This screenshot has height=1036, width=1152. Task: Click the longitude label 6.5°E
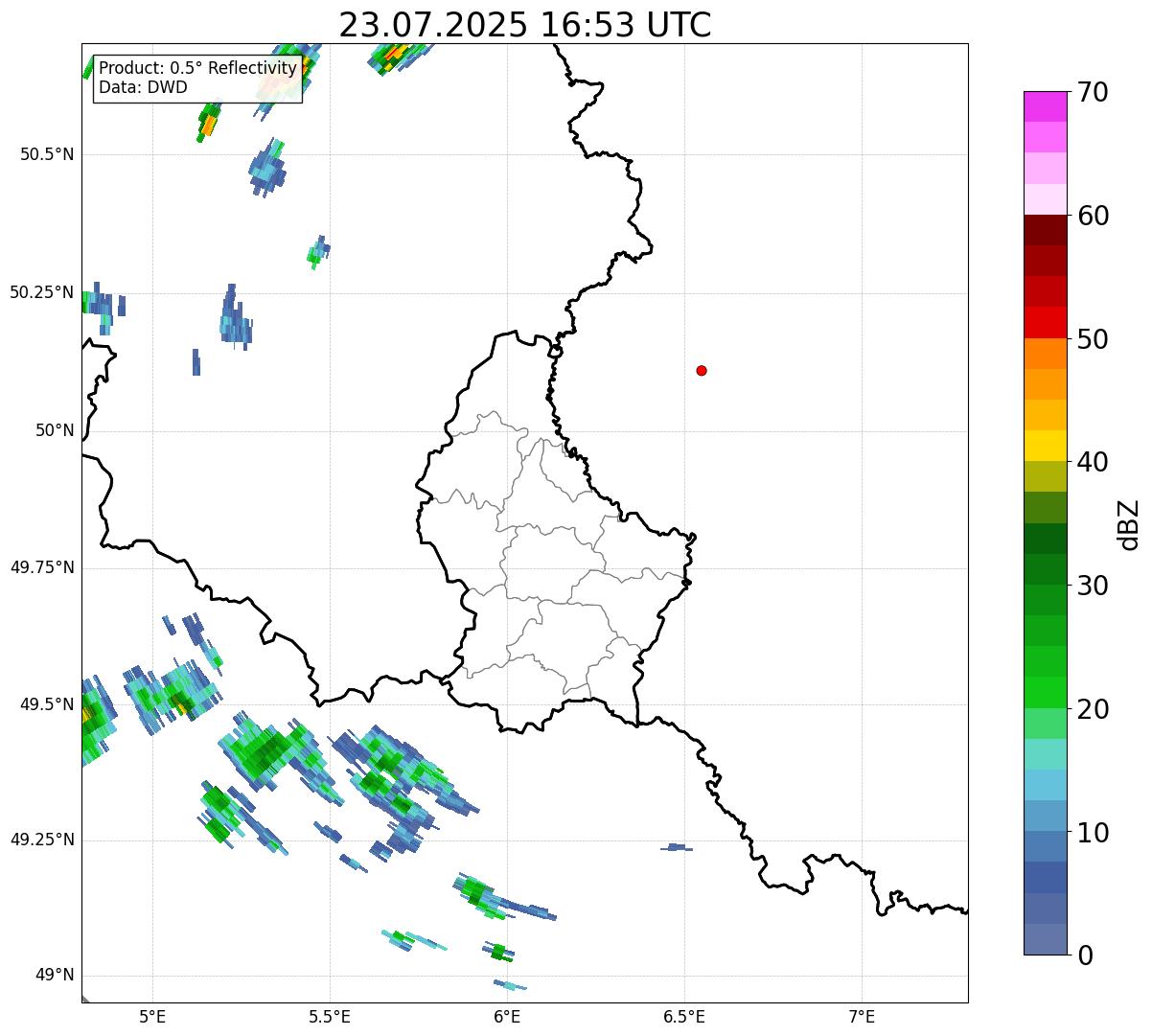[684, 1017]
